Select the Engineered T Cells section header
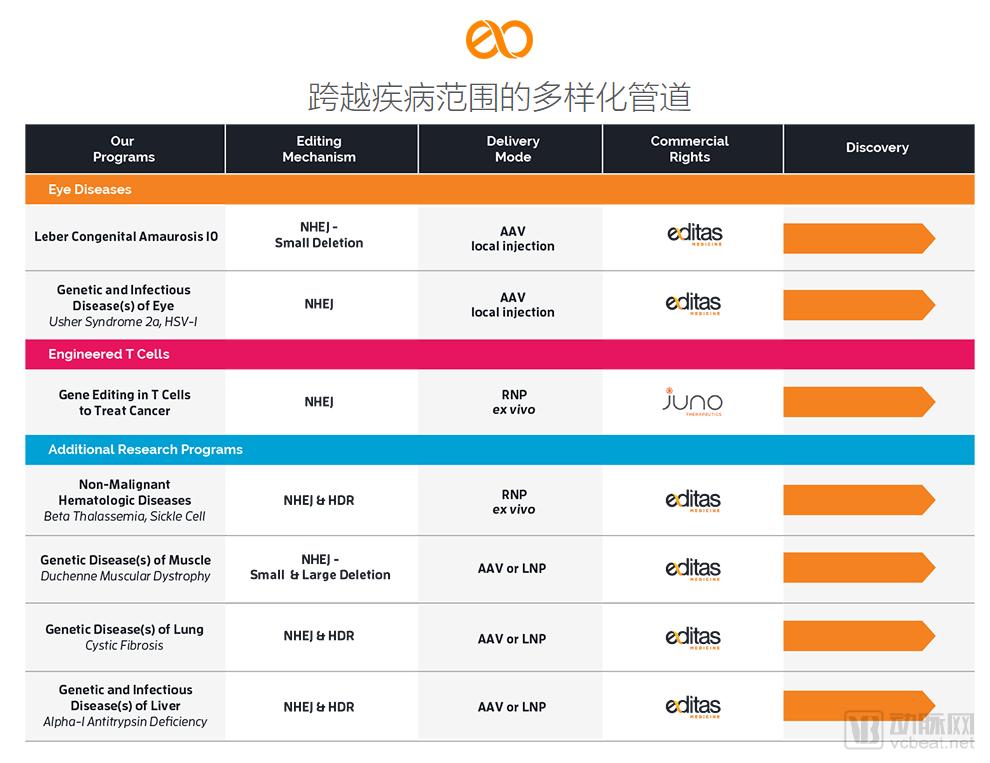Image resolution: width=990 pixels, height=763 pixels. coord(109,354)
